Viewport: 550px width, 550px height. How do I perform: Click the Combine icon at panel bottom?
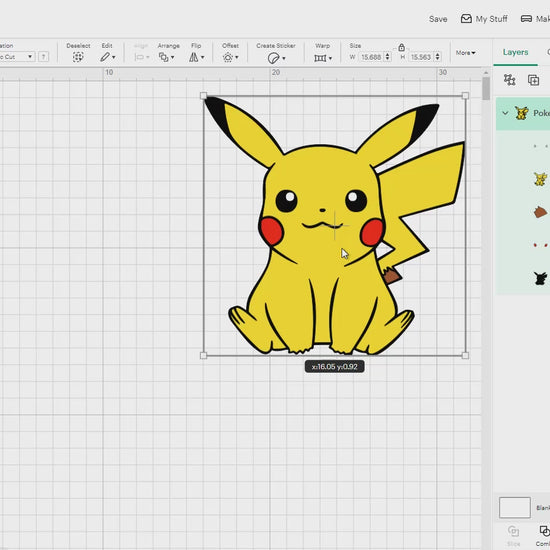pos(545,531)
